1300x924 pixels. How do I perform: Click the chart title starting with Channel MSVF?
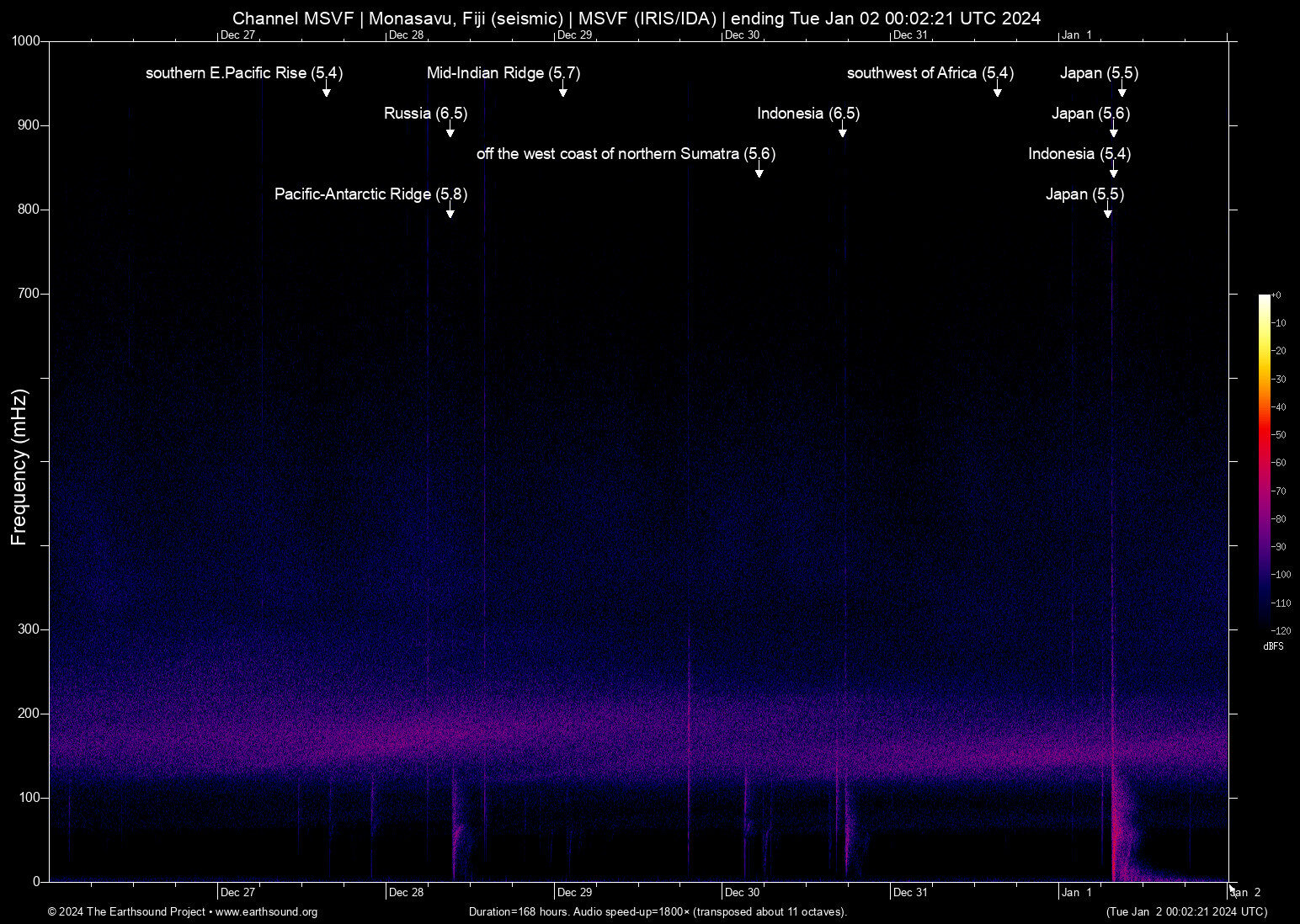pyautogui.click(x=637, y=19)
